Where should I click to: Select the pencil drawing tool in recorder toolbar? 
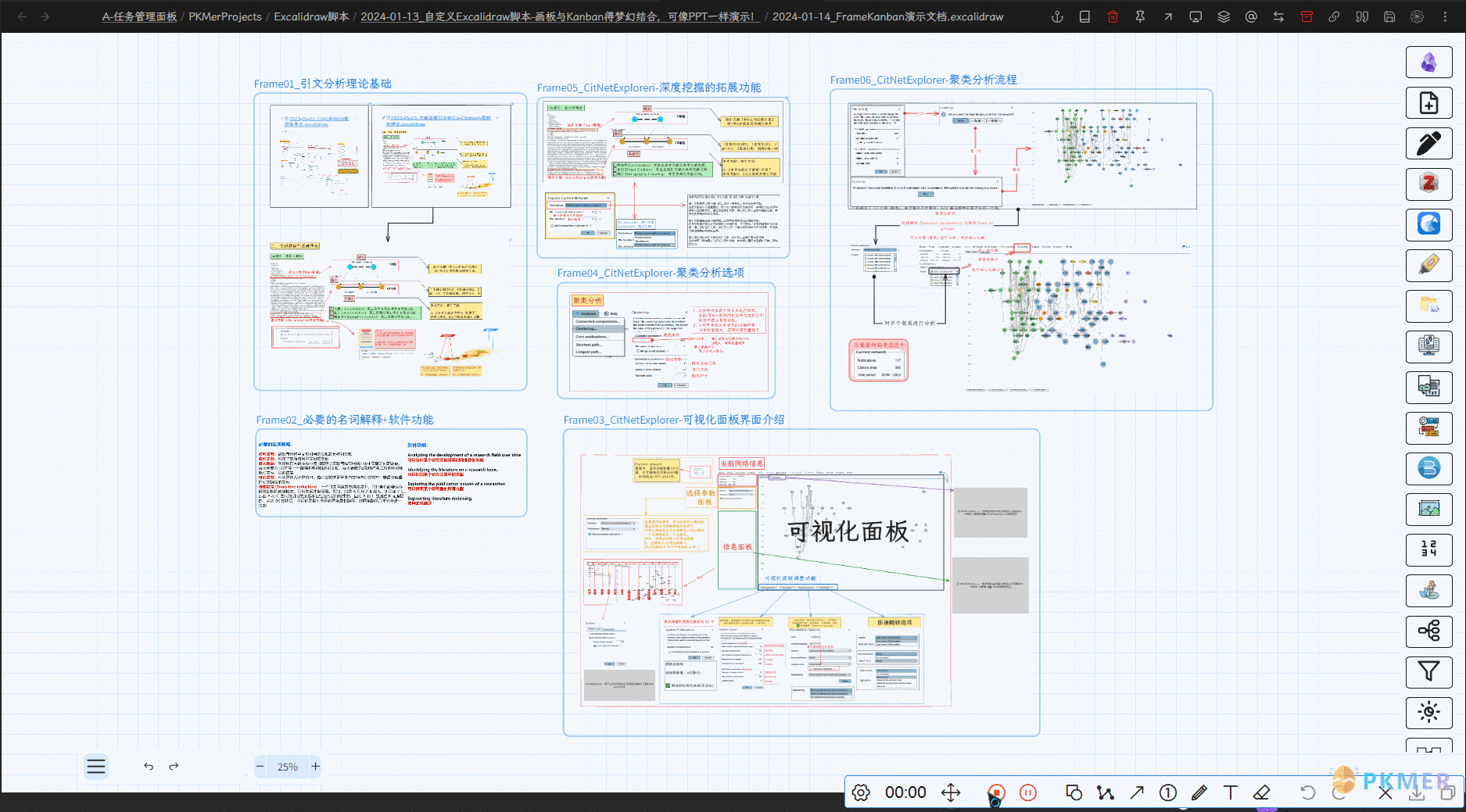pyautogui.click(x=1199, y=792)
